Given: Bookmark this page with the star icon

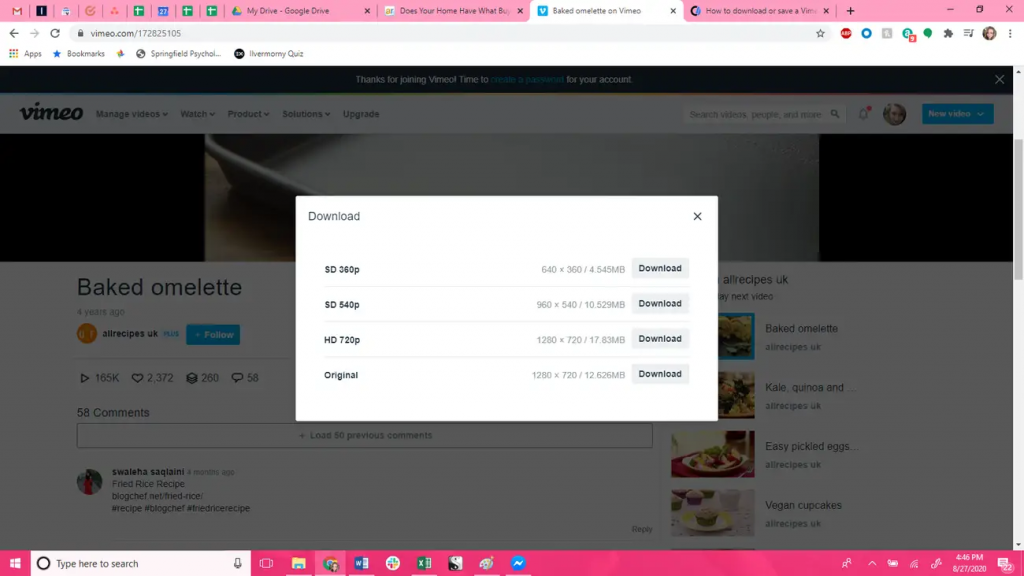Looking at the screenshot, I should pyautogui.click(x=820, y=33).
